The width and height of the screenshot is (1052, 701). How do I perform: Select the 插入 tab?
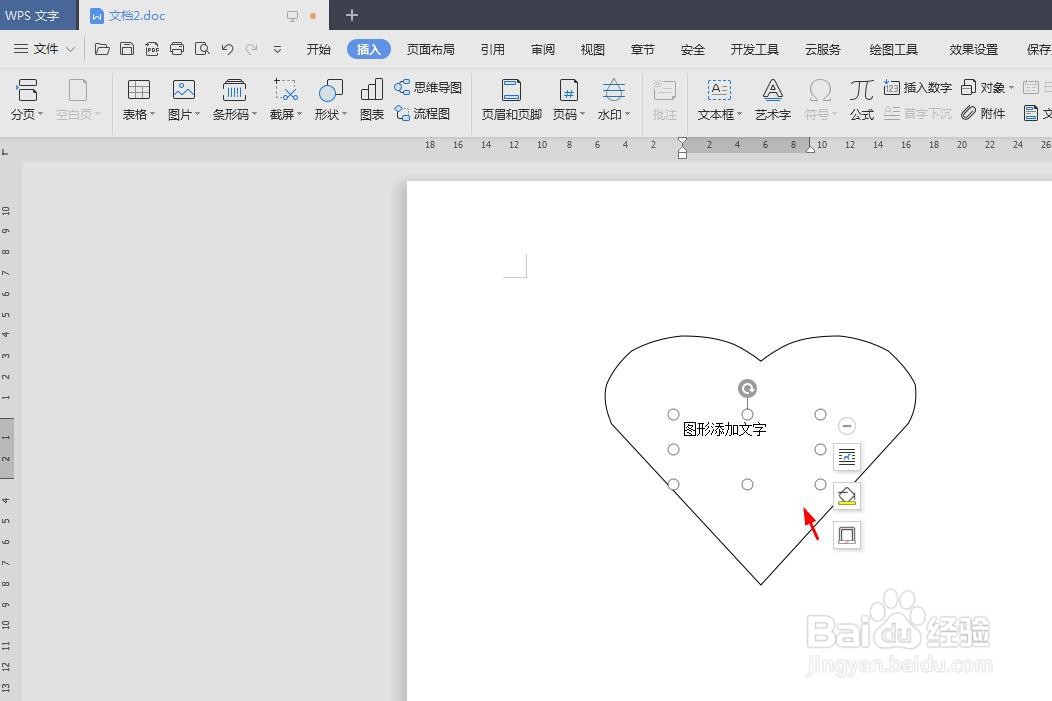pyautogui.click(x=368, y=50)
